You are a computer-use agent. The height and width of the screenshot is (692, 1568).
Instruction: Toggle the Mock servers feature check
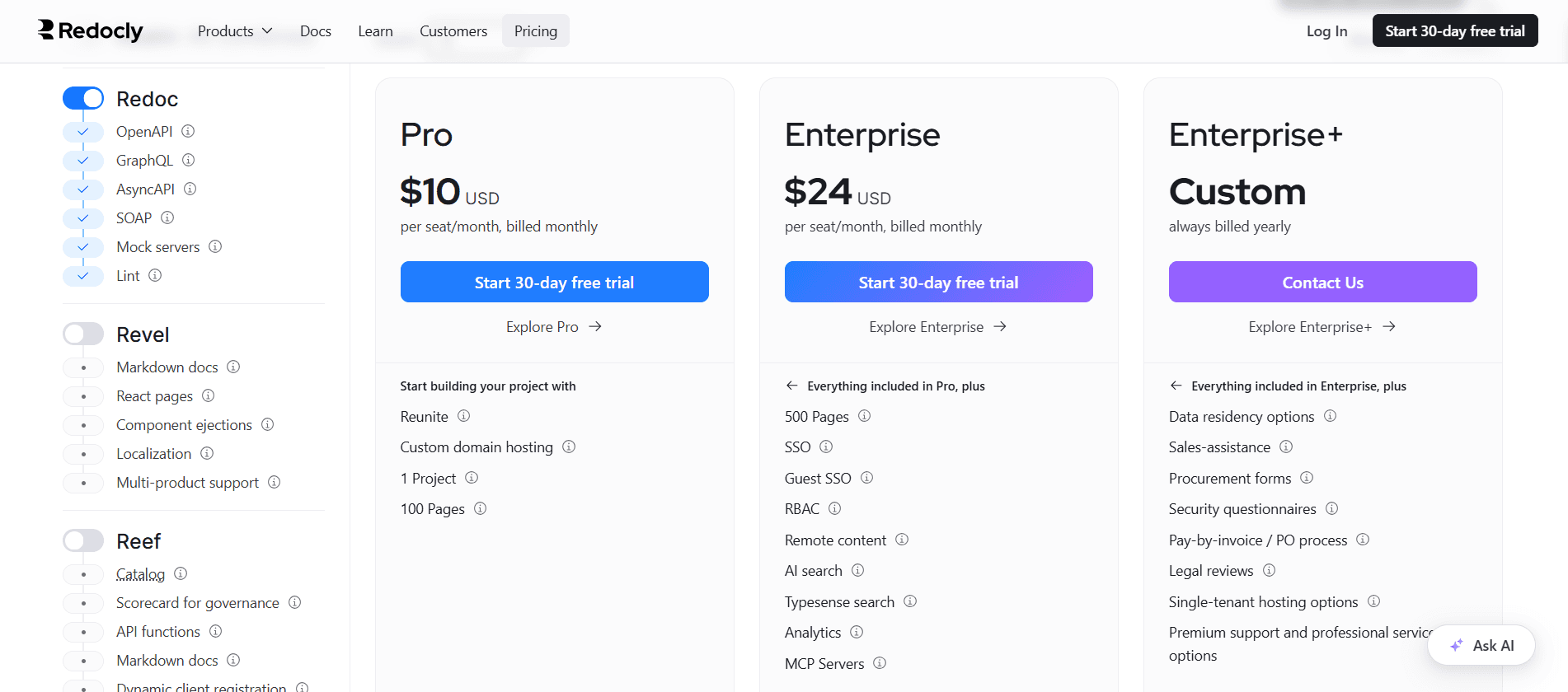83,247
